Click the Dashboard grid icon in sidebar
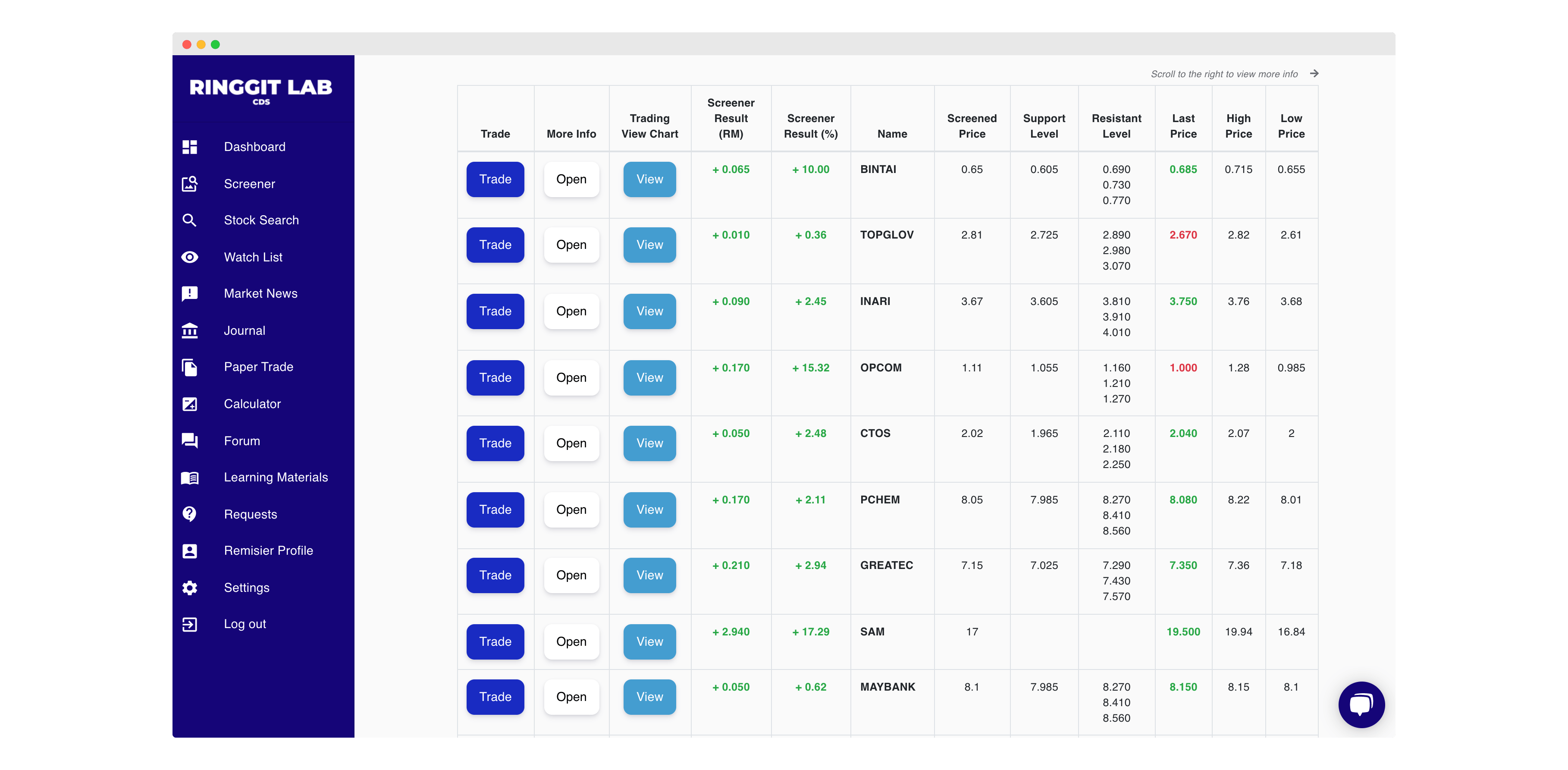The height and width of the screenshot is (770, 1568). pos(189,147)
